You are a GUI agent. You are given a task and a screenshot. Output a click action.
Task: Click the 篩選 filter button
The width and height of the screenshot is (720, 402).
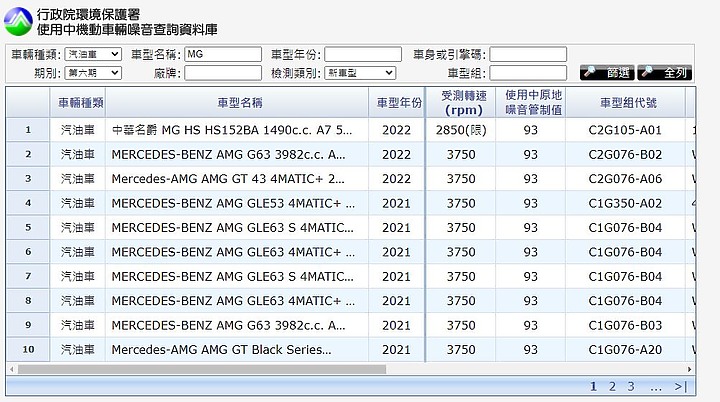coord(608,73)
